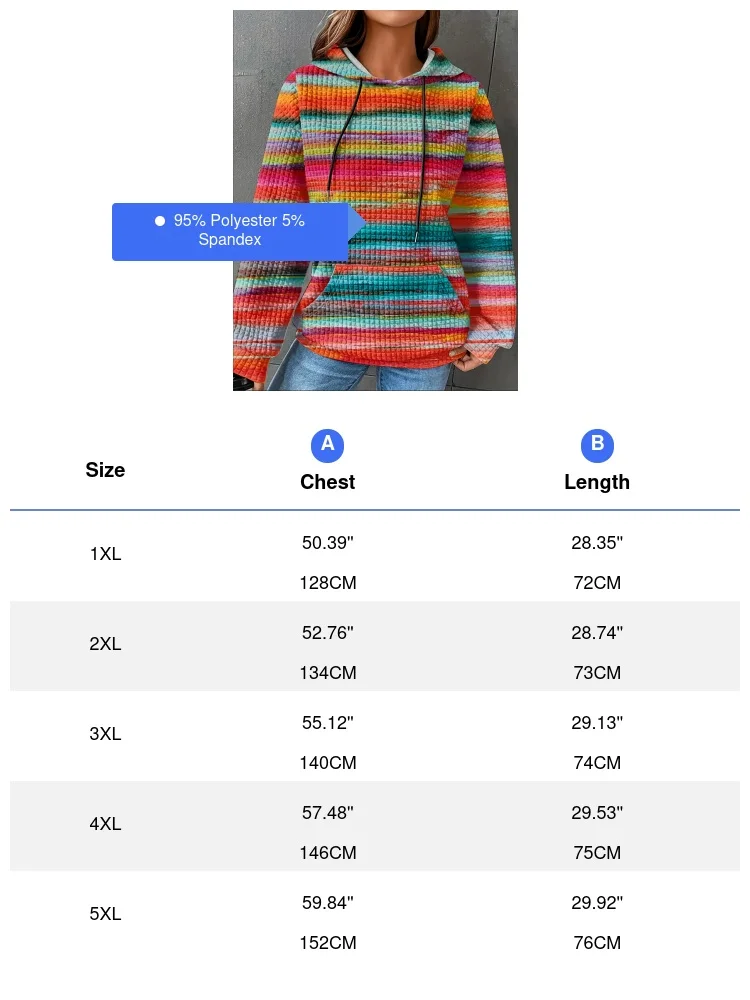This screenshot has width=750, height=1000.
Task: Select the 2XL size row
Action: point(375,646)
